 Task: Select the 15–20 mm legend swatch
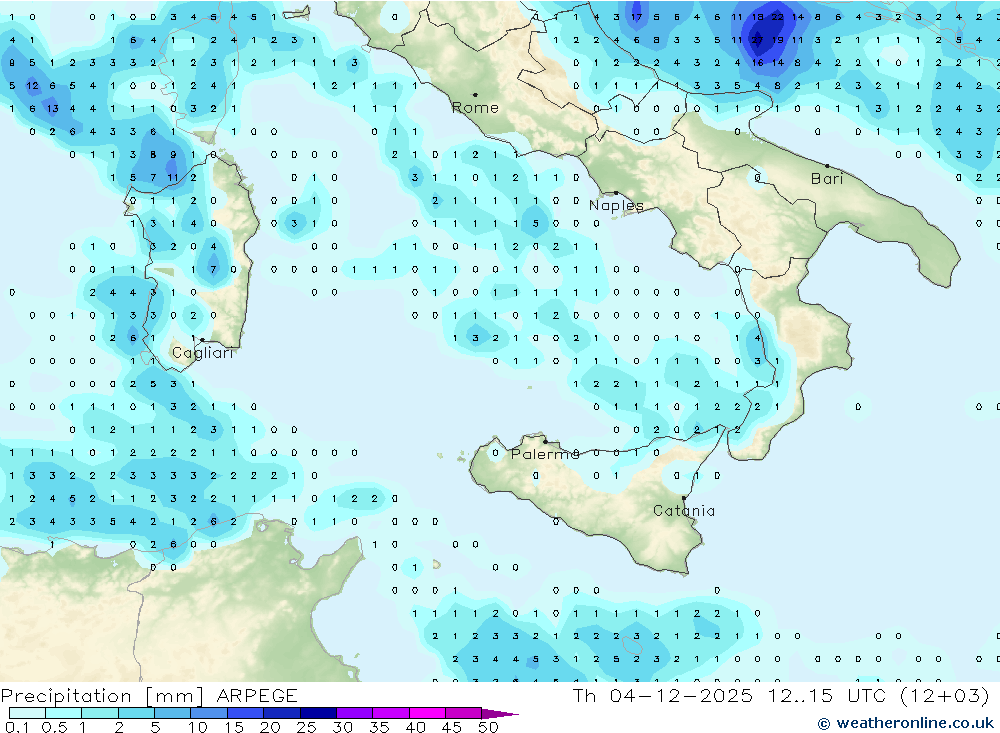point(246,713)
